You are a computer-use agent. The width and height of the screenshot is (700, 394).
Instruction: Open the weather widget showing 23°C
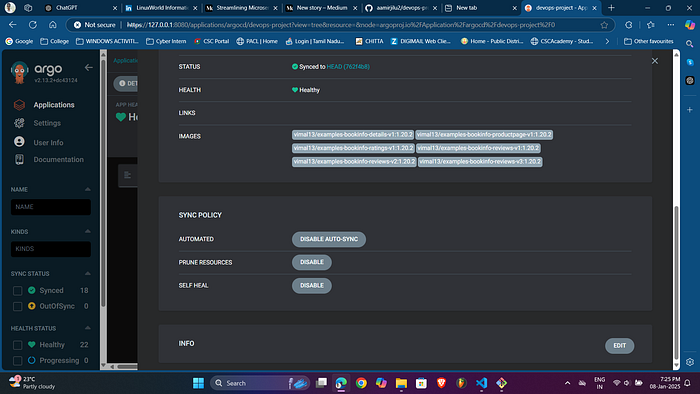[x=32, y=383]
